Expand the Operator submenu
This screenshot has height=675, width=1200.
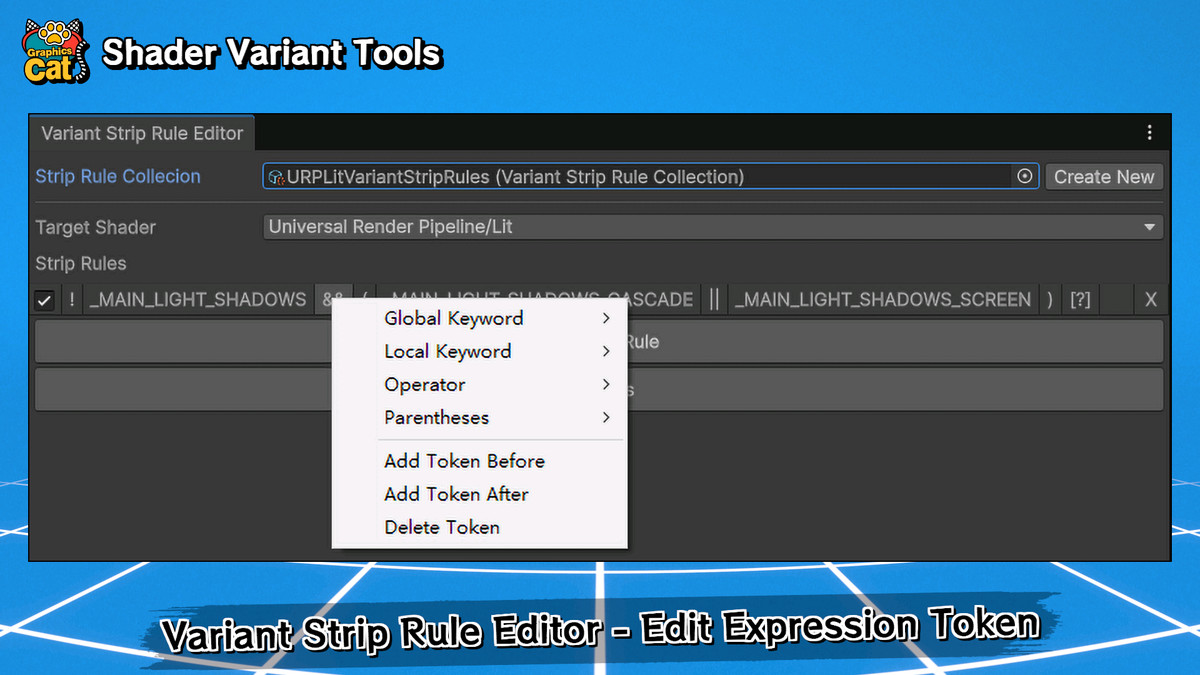(424, 384)
